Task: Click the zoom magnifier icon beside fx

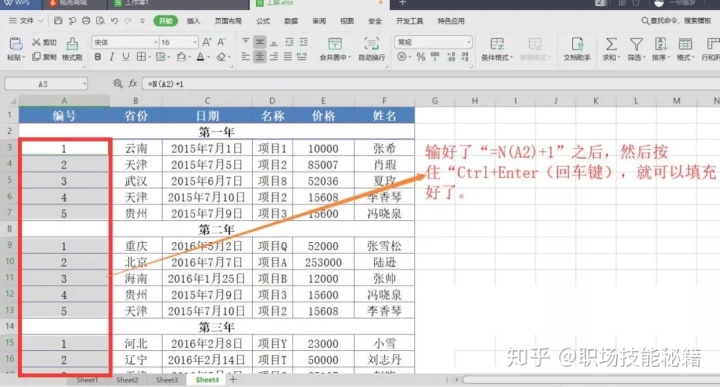Action: pyautogui.click(x=118, y=84)
